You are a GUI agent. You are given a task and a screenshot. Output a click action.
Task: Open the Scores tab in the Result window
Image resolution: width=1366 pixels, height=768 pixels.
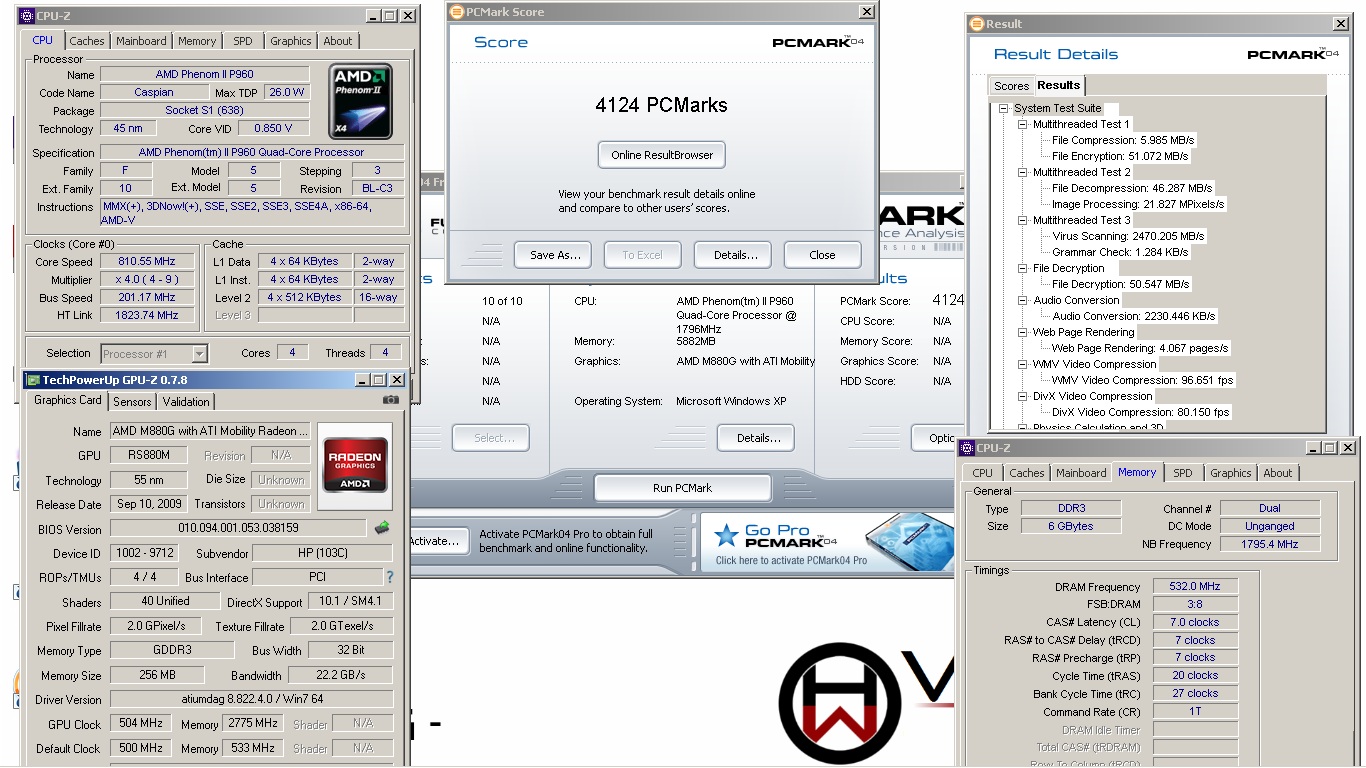click(1011, 86)
